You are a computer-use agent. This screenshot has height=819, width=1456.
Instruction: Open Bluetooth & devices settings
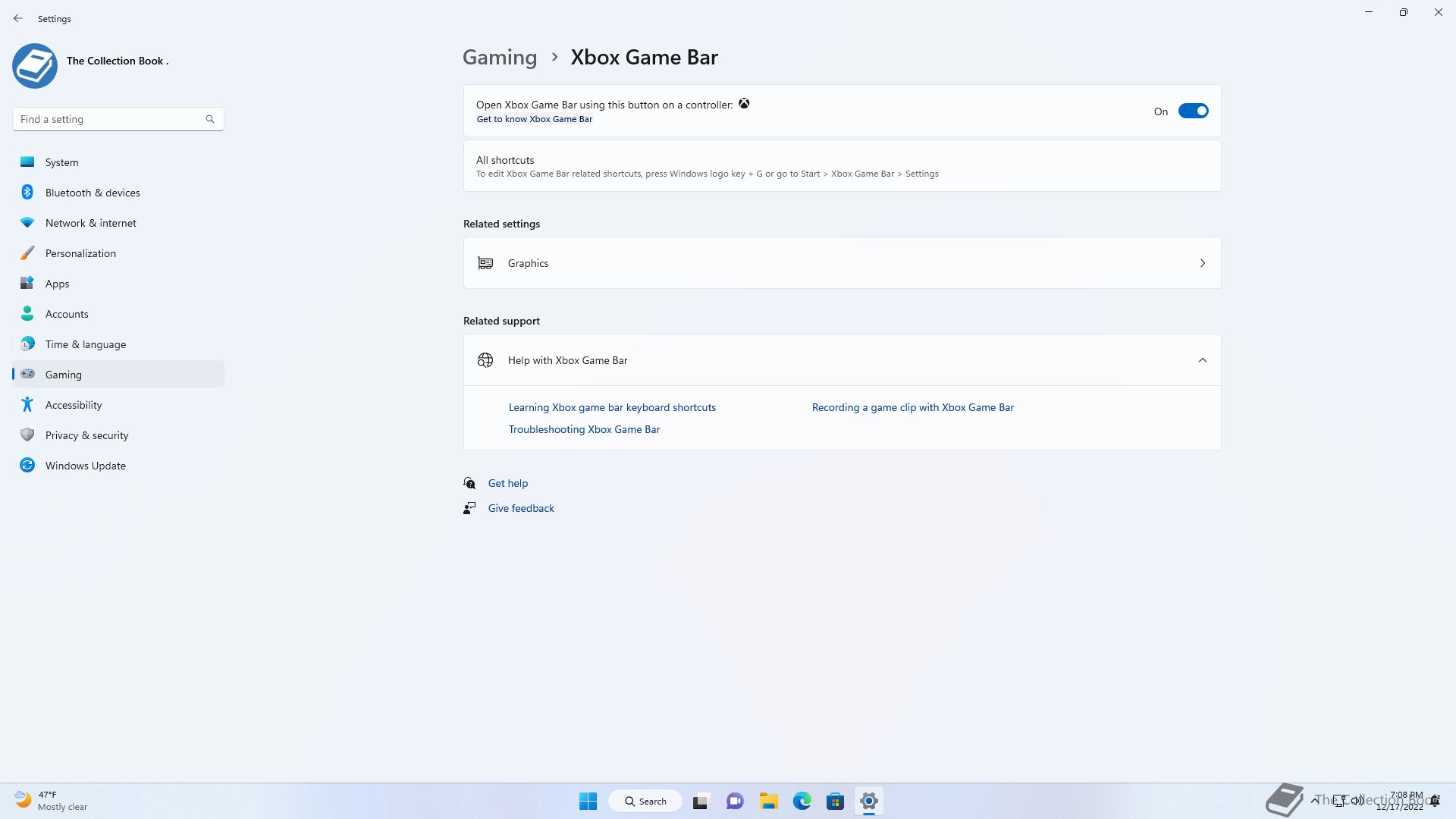(118, 193)
